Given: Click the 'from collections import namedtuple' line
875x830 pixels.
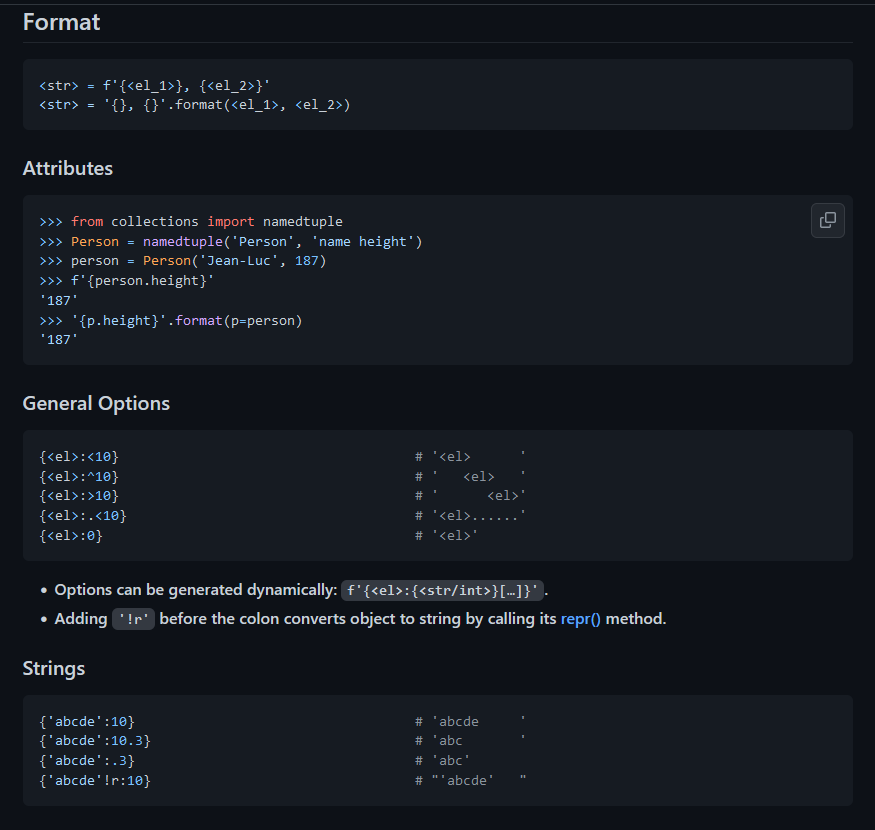Looking at the screenshot, I should pyautogui.click(x=191, y=221).
